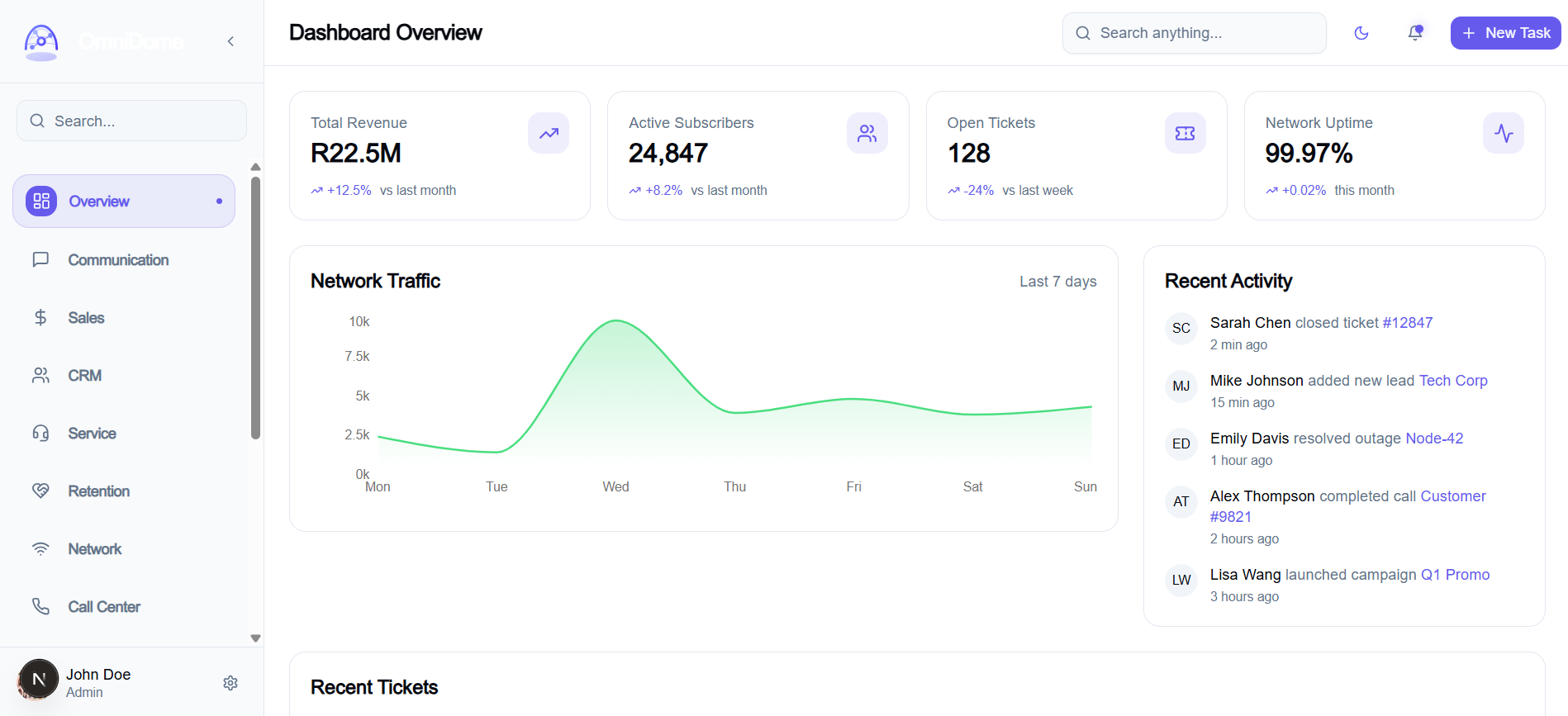Open Tech Corp lead link
Viewport: 1568px width, 716px height.
(1453, 381)
